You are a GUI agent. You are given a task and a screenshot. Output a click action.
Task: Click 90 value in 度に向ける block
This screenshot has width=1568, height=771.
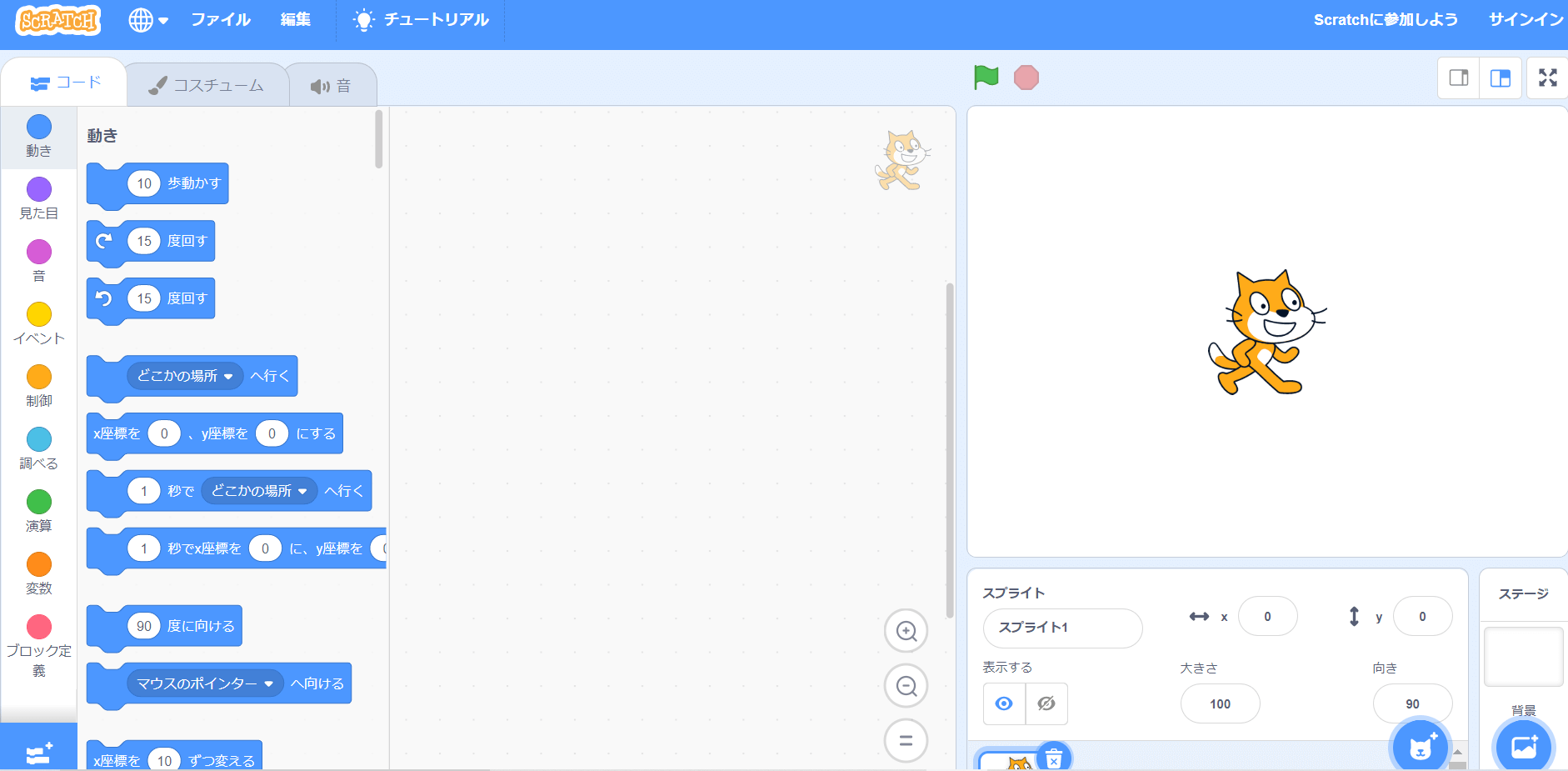coord(144,626)
